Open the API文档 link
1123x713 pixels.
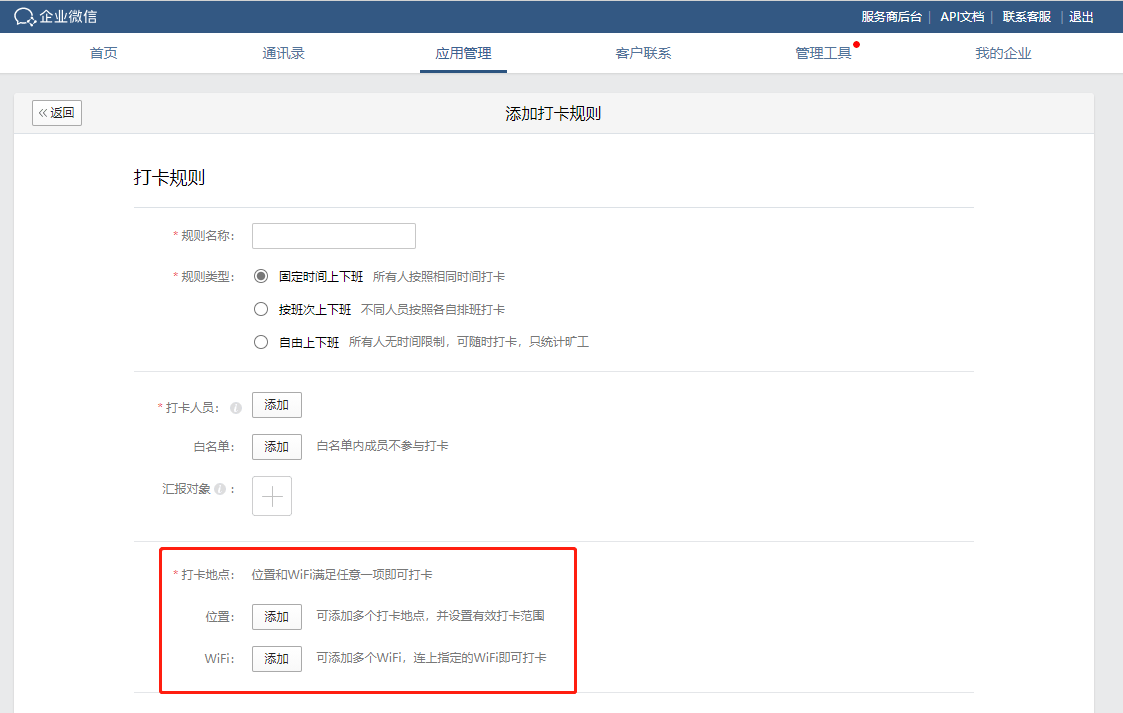tap(962, 16)
